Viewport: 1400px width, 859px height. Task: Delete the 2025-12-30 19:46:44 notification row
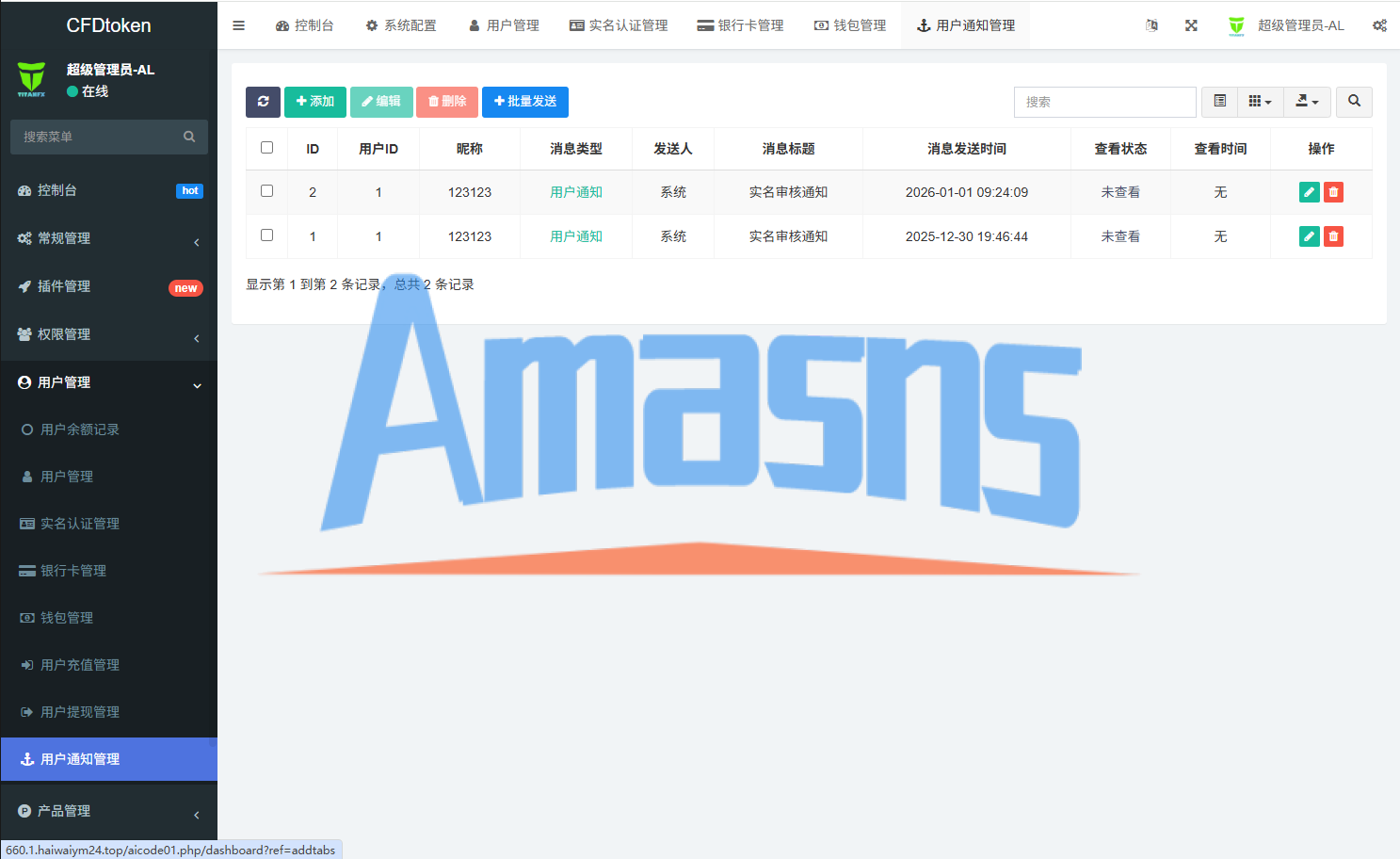click(1333, 236)
